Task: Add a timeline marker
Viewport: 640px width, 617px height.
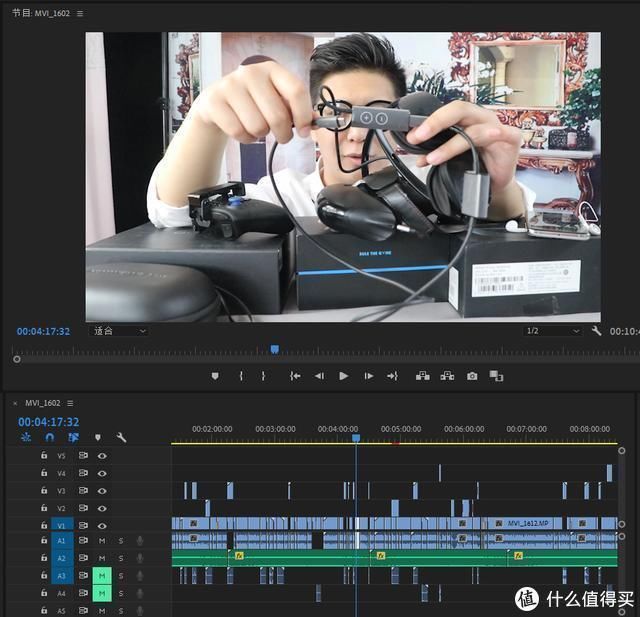Action: [98, 437]
